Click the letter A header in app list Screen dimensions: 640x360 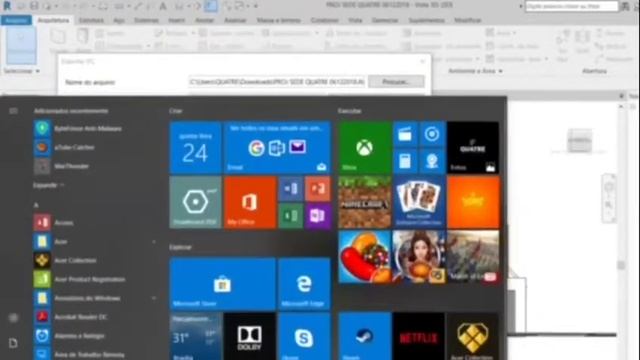(36, 204)
